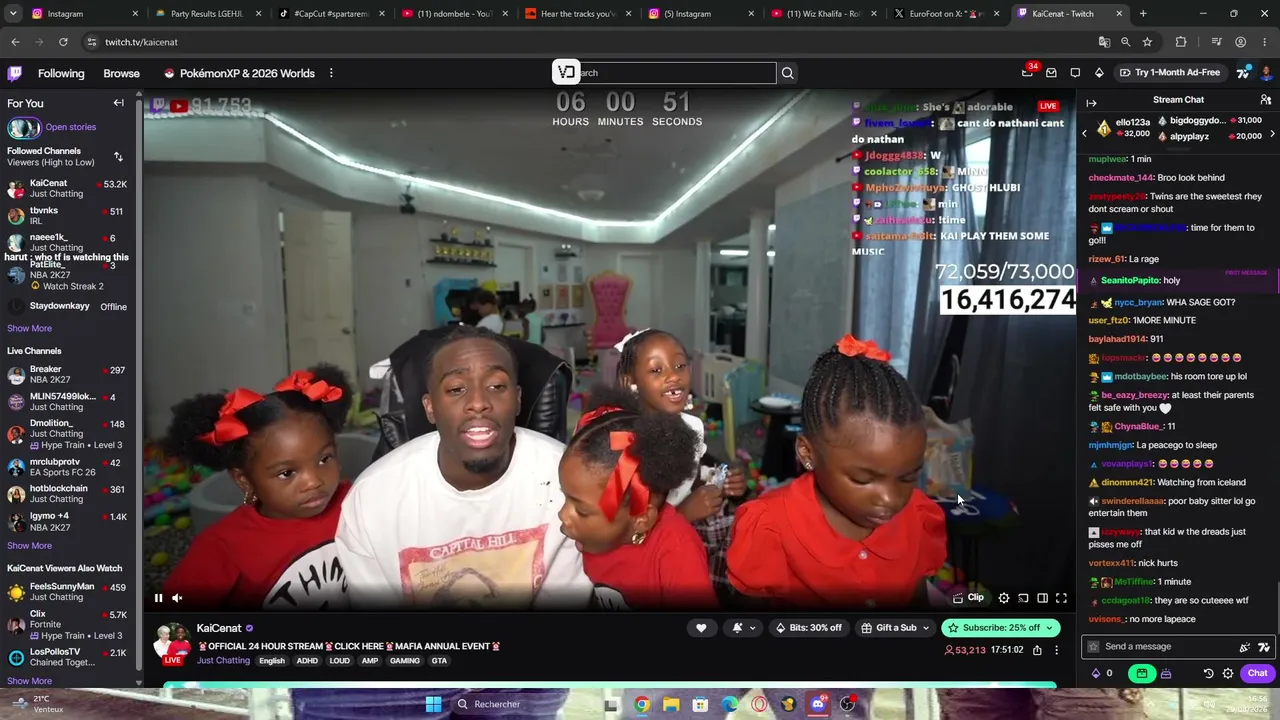This screenshot has height=720, width=1280.
Task: Click Subscribe: 25% off button
Action: (1000, 628)
